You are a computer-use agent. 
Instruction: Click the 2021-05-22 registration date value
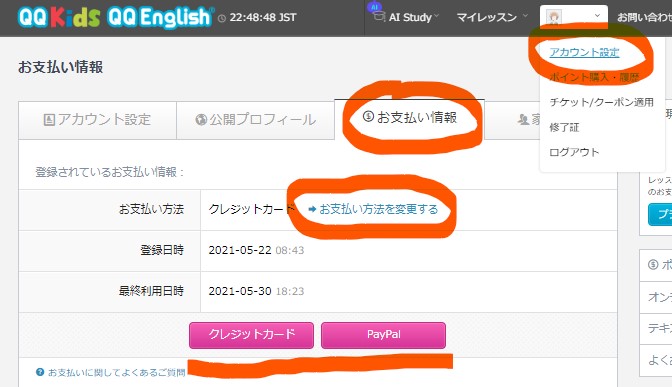(240, 250)
